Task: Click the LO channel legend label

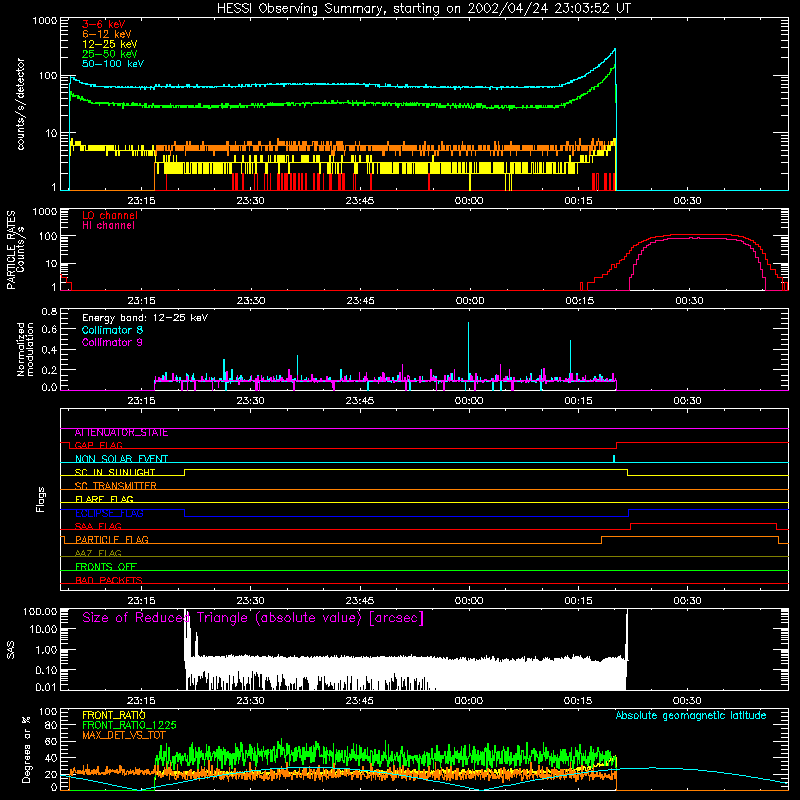Action: [110, 215]
